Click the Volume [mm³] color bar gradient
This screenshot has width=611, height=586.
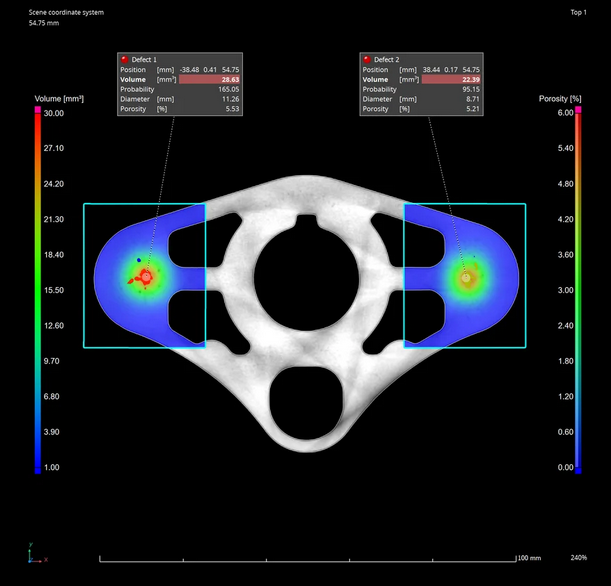coord(38,290)
